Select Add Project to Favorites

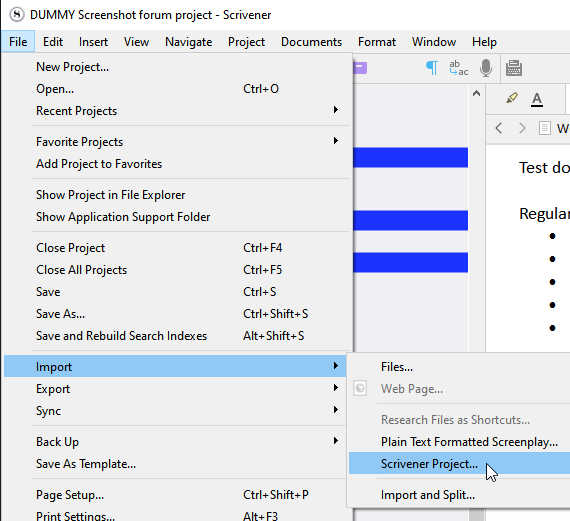[178, 164]
